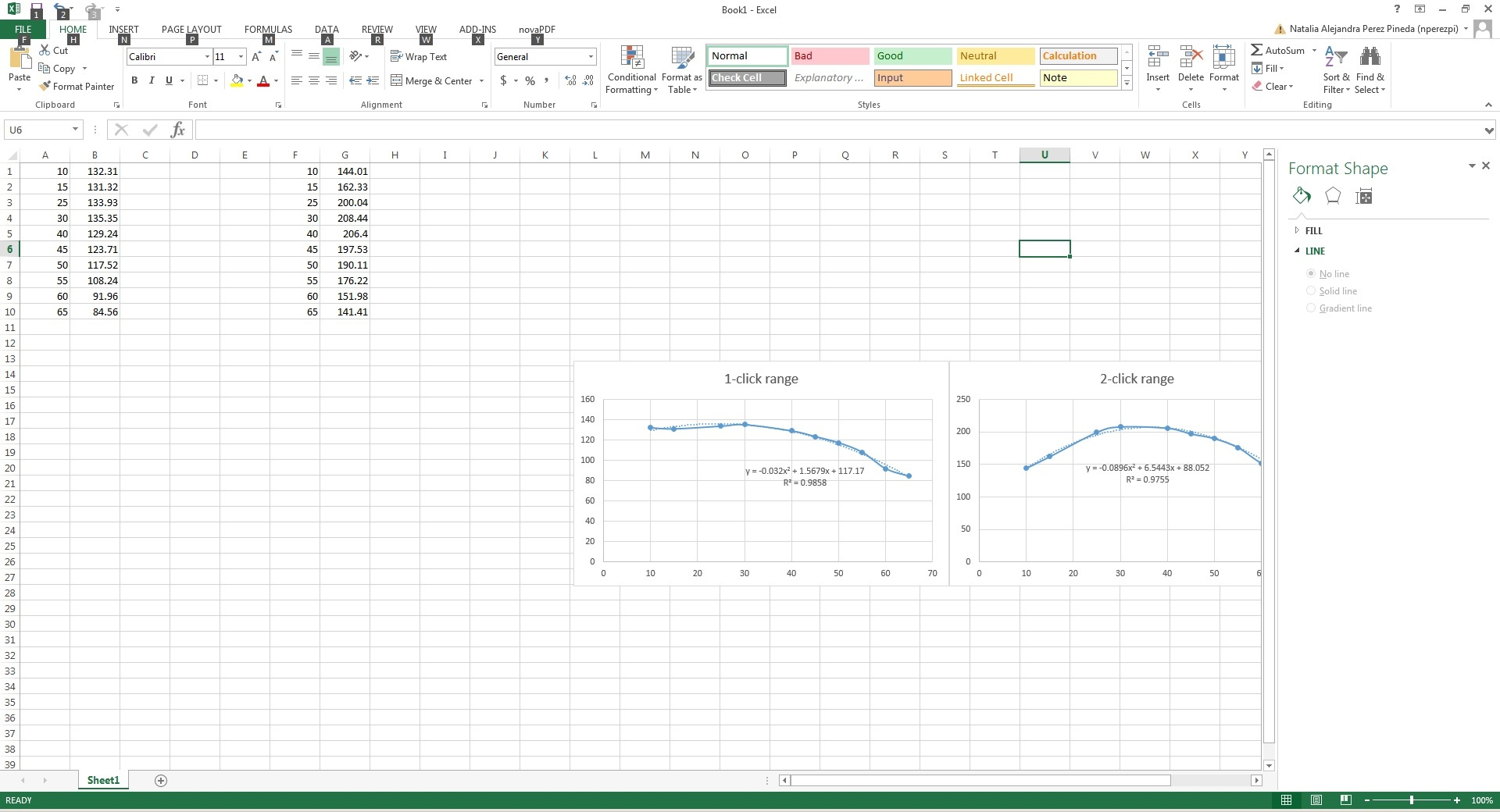The image size is (1500, 812).
Task: Choose the Solid line option
Action: tap(1311, 291)
